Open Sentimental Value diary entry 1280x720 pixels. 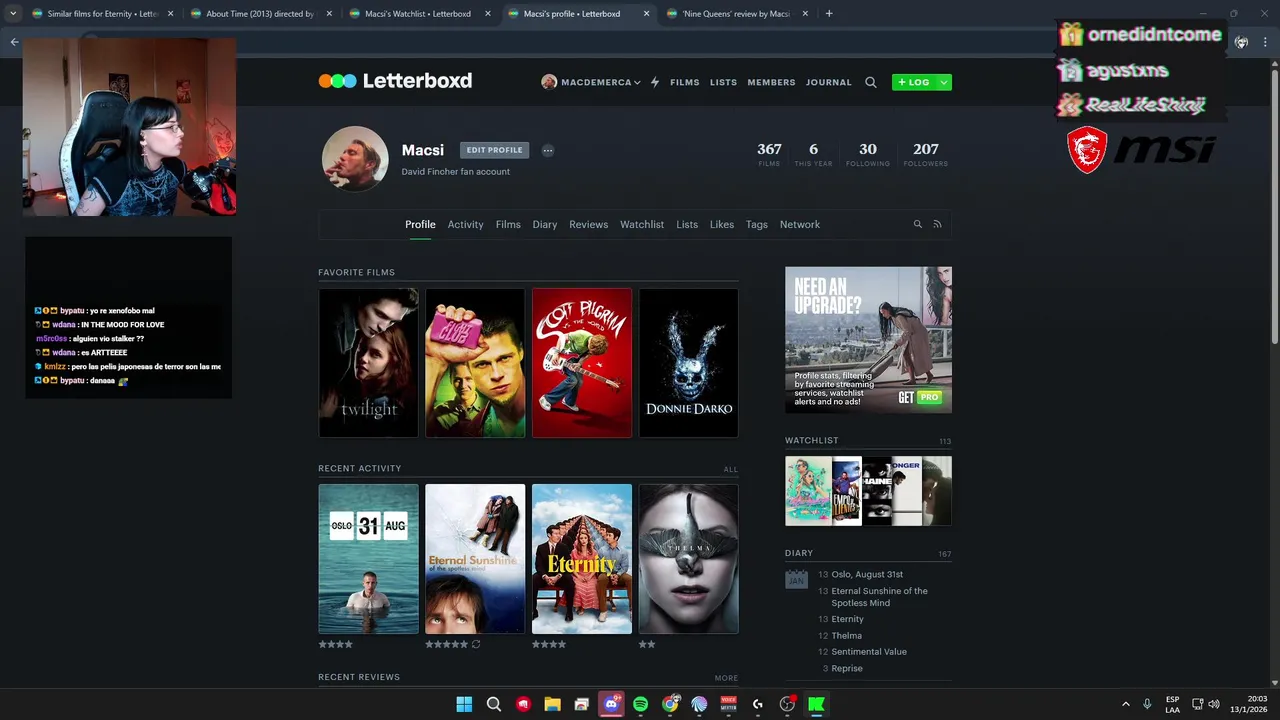tap(869, 652)
